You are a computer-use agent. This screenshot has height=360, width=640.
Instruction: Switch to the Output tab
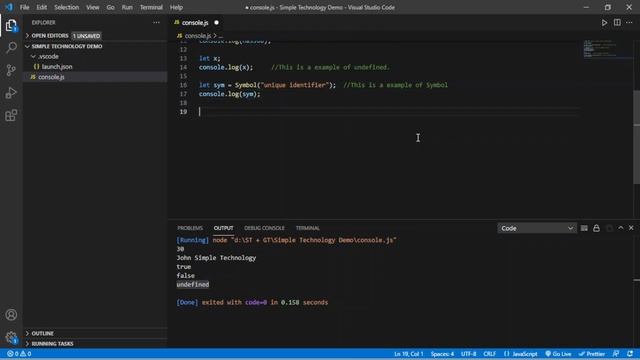tap(223, 228)
